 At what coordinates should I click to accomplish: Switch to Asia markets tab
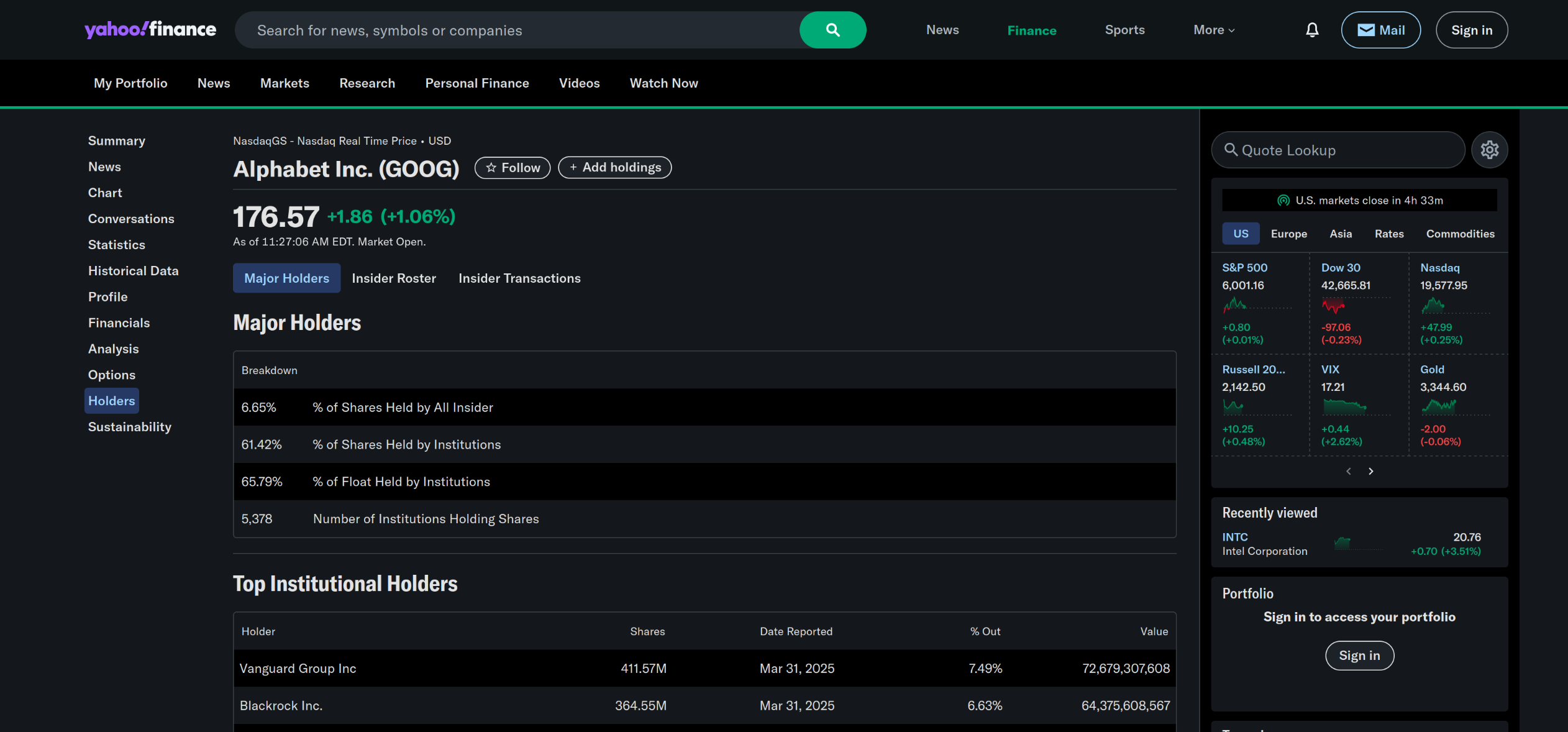[1341, 234]
